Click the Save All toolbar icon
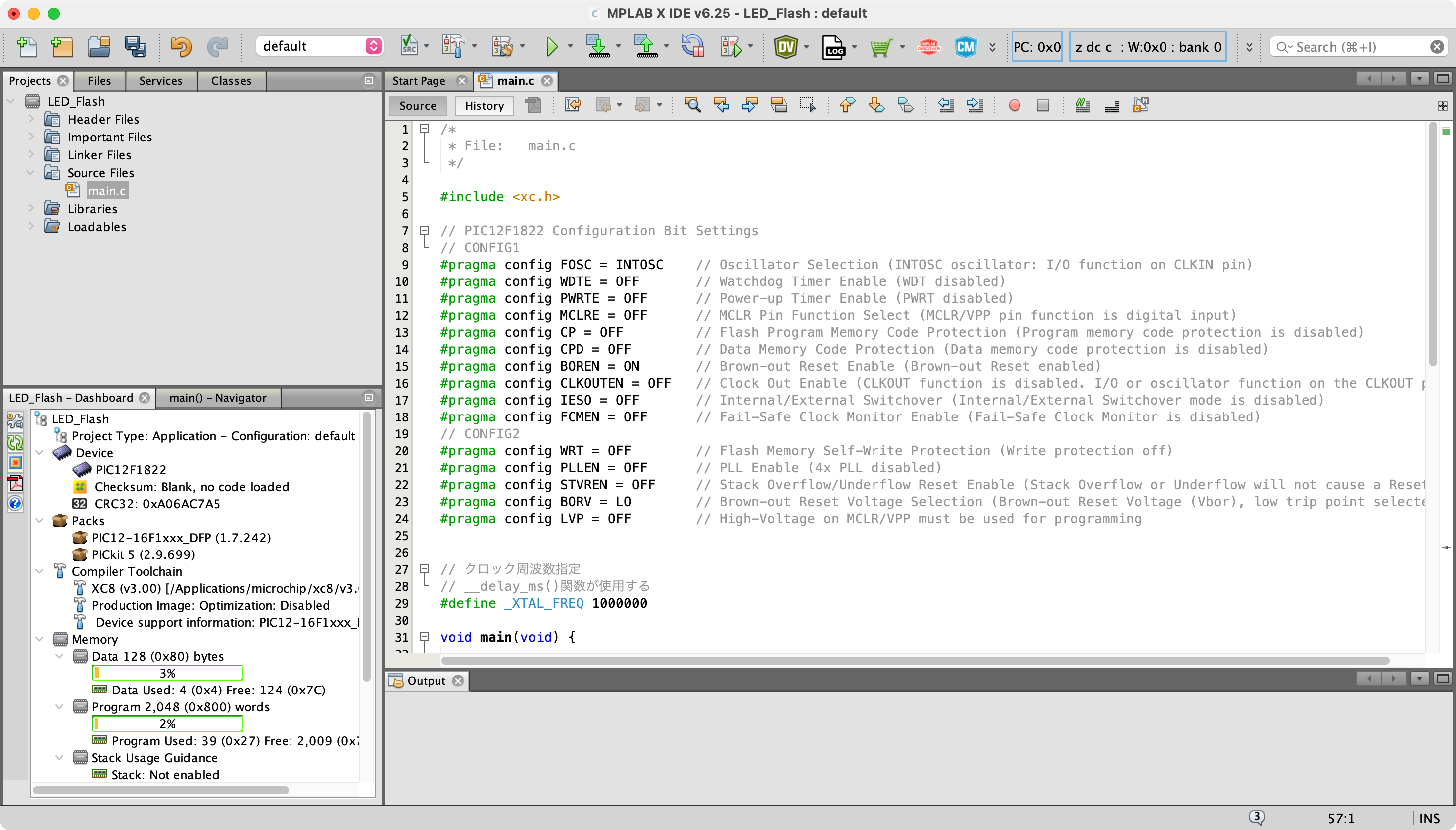 tap(136, 46)
